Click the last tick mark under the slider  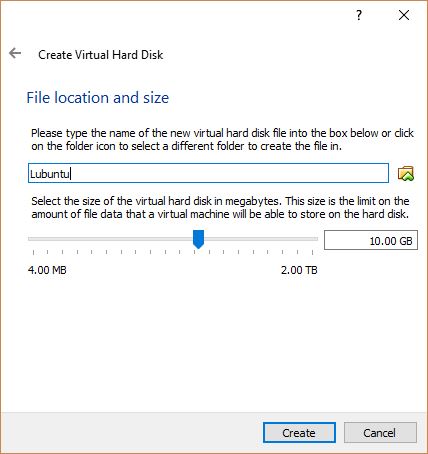point(312,252)
